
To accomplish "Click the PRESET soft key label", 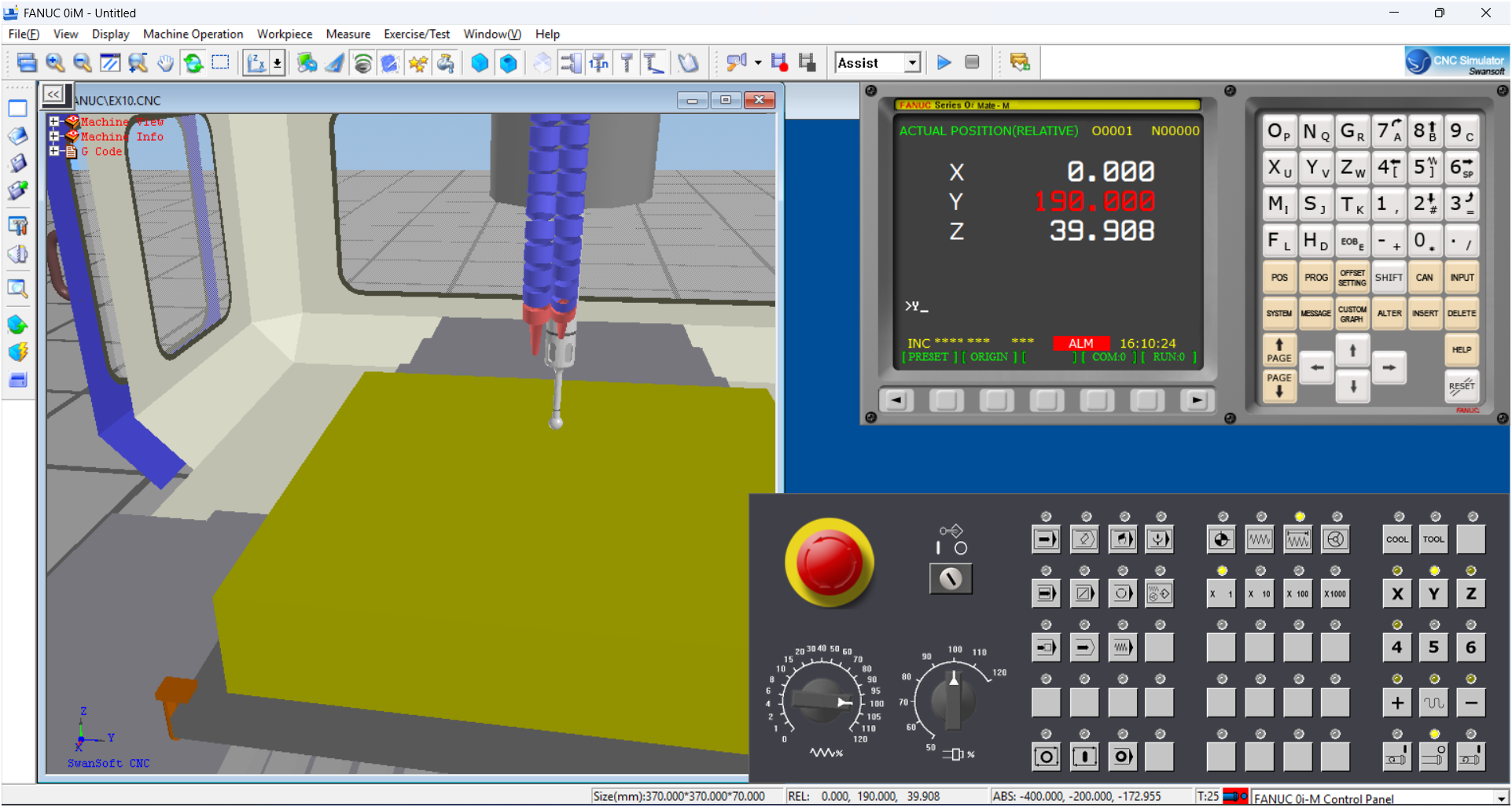I will pyautogui.click(x=929, y=357).
